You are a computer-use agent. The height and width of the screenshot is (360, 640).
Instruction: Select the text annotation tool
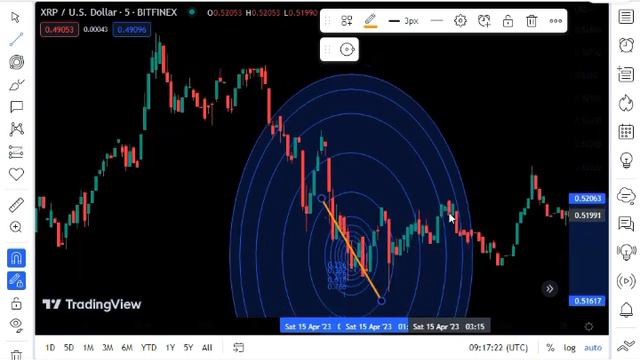pos(16,107)
